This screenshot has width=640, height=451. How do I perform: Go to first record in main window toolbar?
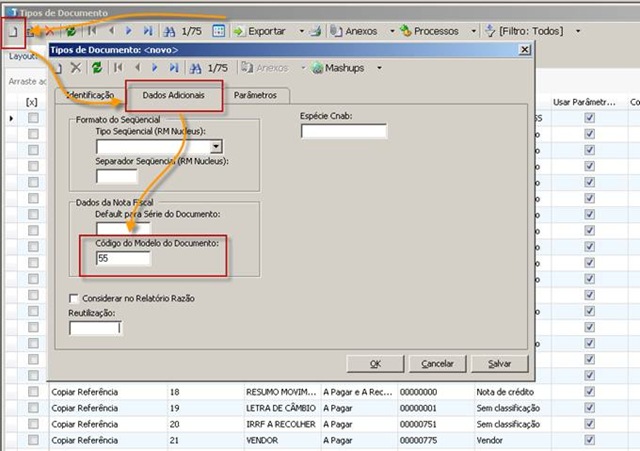click(x=92, y=31)
